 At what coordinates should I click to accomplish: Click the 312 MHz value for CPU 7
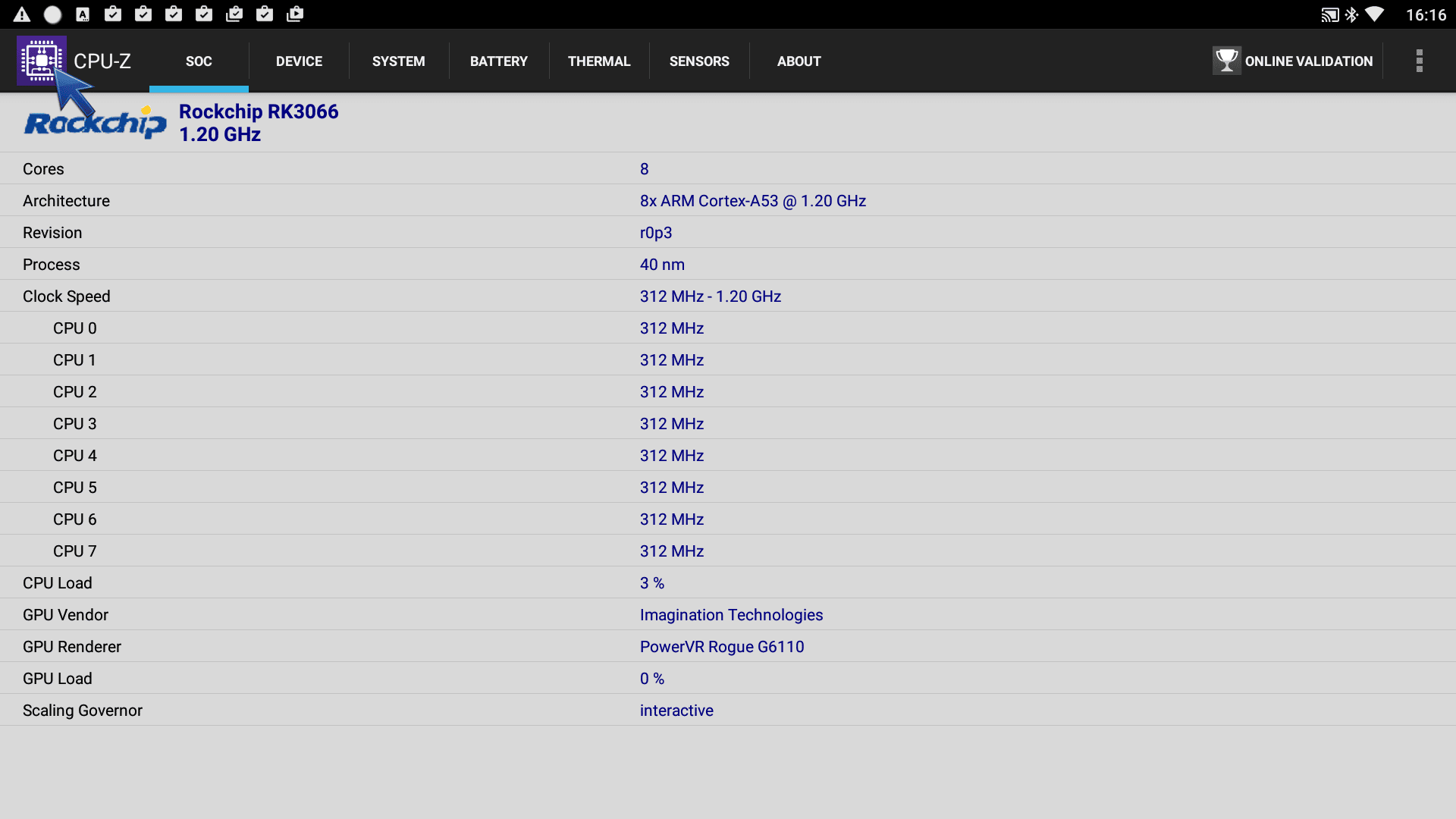[671, 551]
